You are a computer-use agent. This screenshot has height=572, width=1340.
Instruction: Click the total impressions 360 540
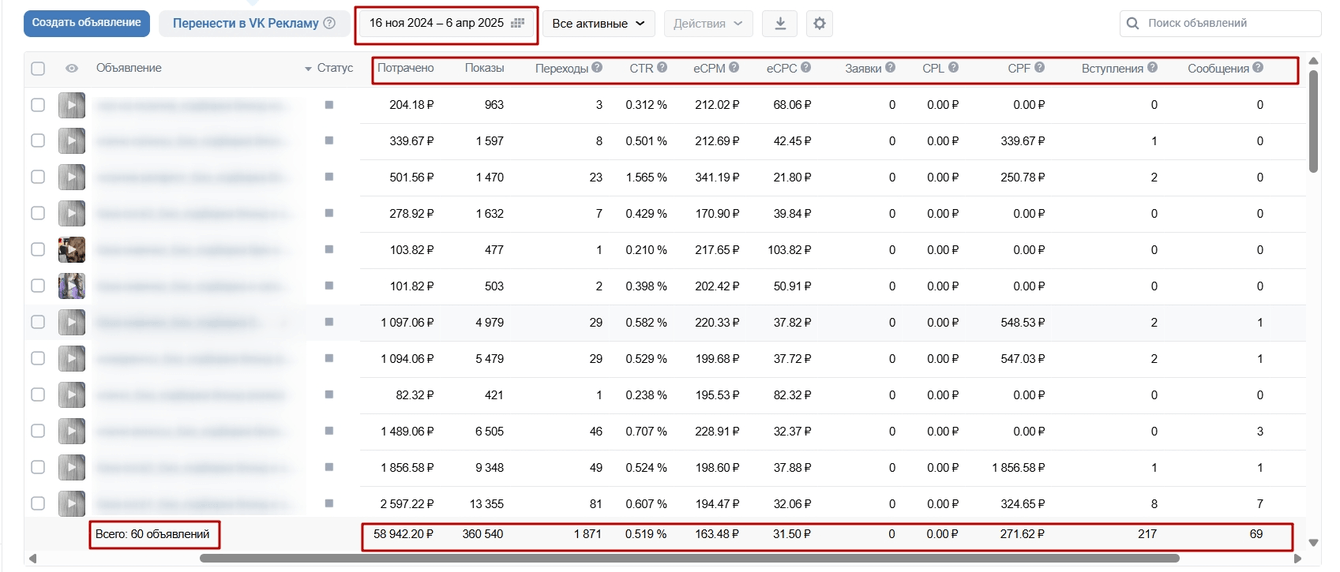(483, 534)
